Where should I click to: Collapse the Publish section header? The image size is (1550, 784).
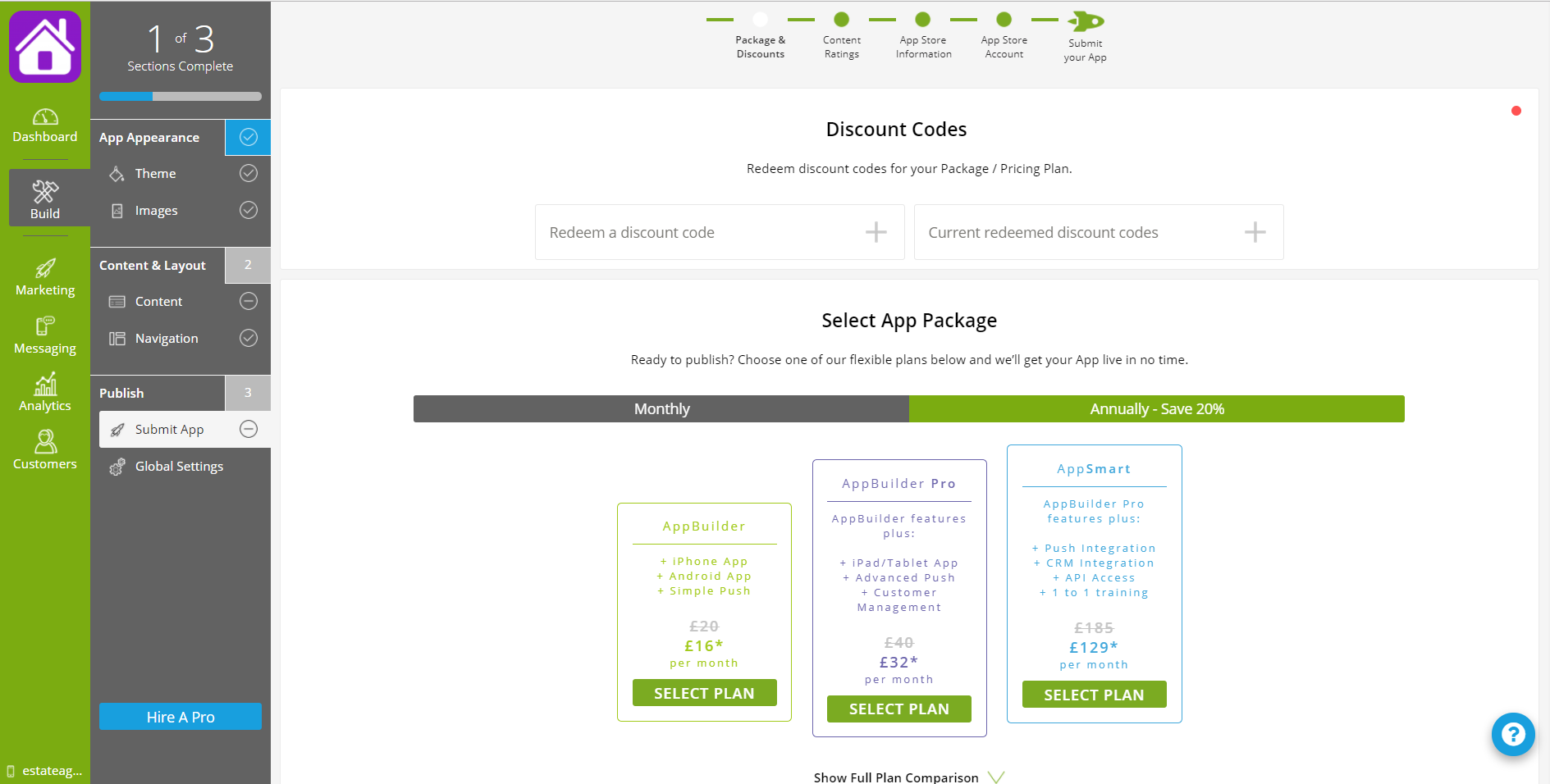point(158,393)
